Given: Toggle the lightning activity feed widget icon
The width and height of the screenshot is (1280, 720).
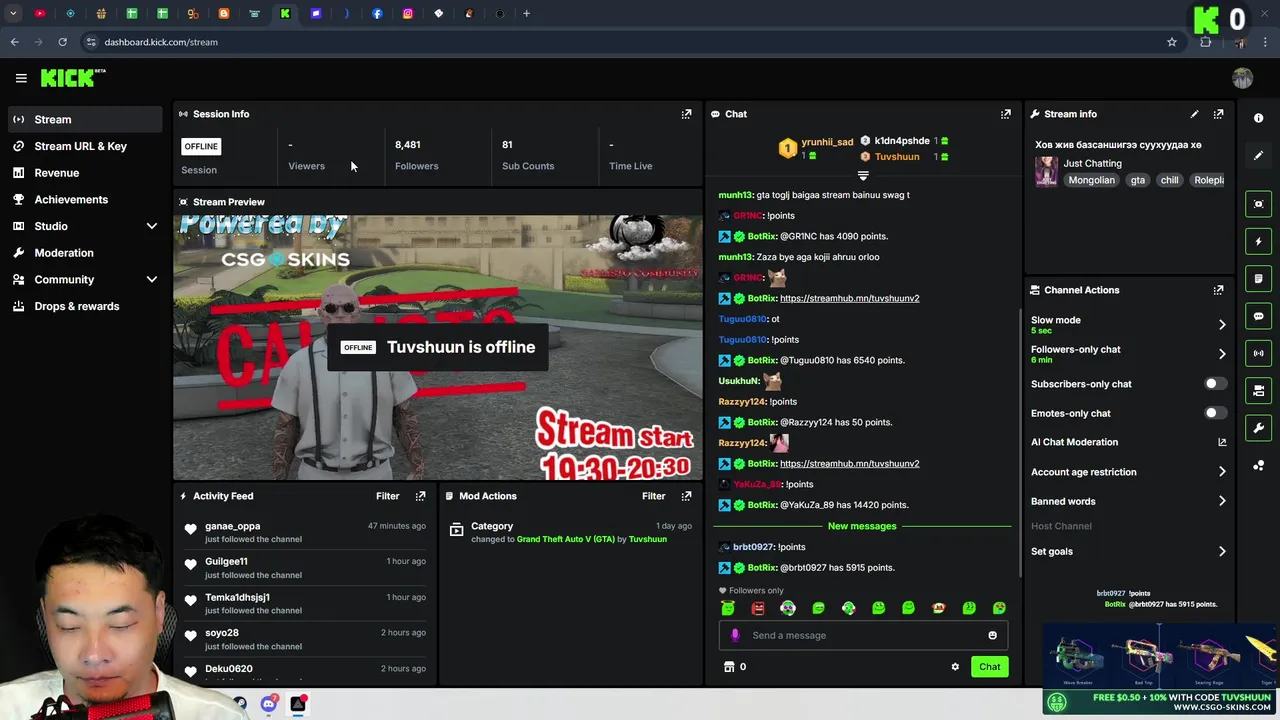Looking at the screenshot, I should point(1258,241).
